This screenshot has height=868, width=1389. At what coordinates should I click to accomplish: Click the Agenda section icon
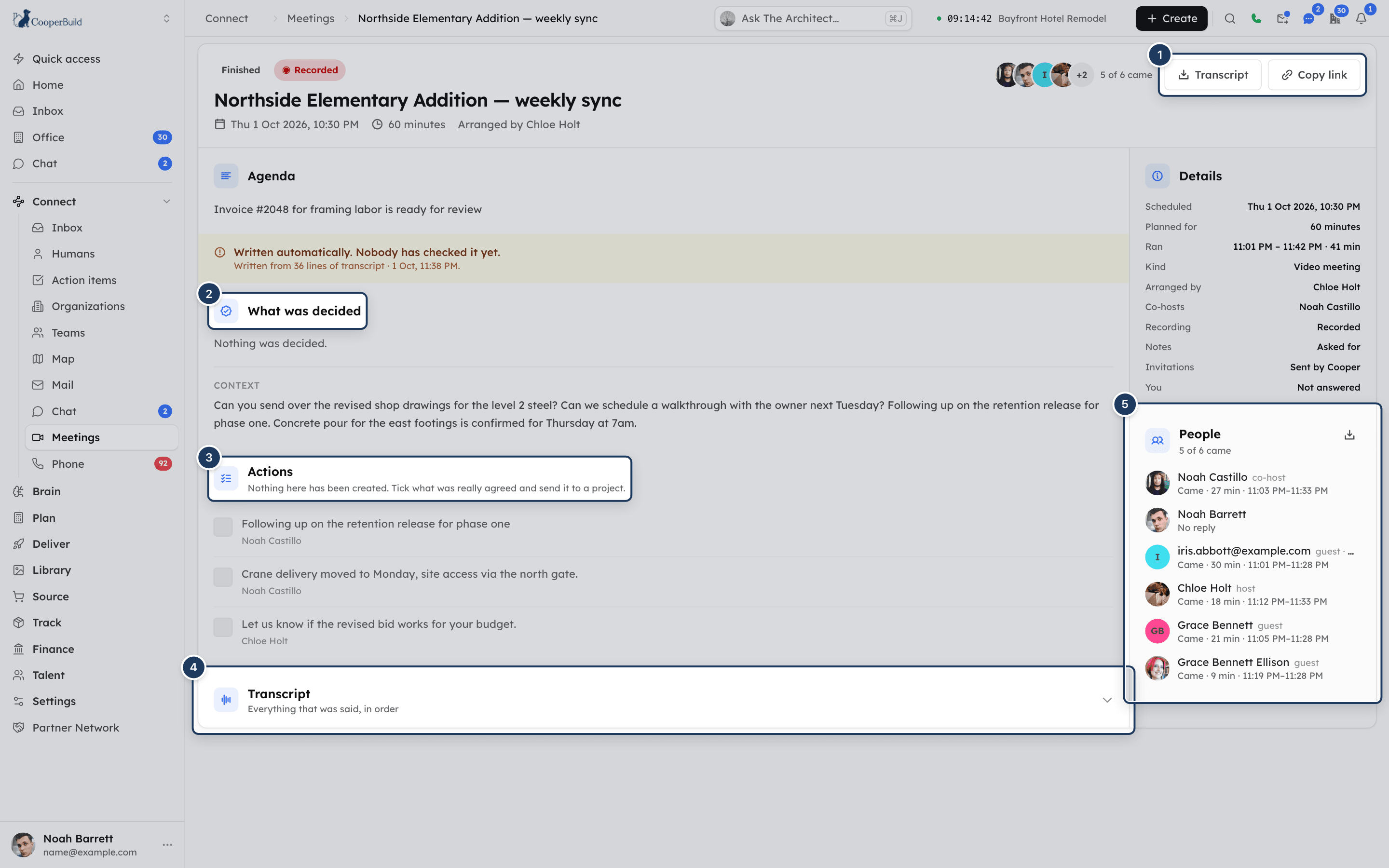point(226,176)
